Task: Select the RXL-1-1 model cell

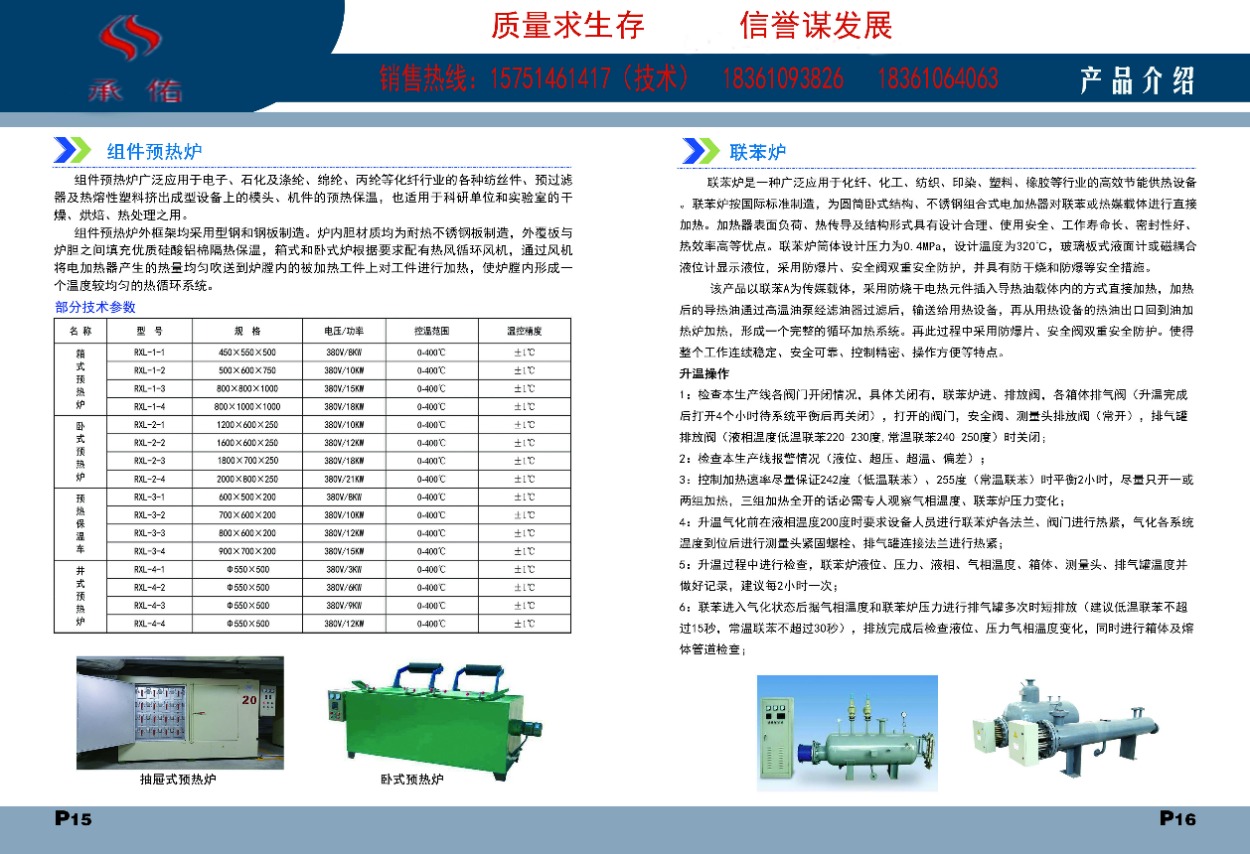Action: [148, 352]
